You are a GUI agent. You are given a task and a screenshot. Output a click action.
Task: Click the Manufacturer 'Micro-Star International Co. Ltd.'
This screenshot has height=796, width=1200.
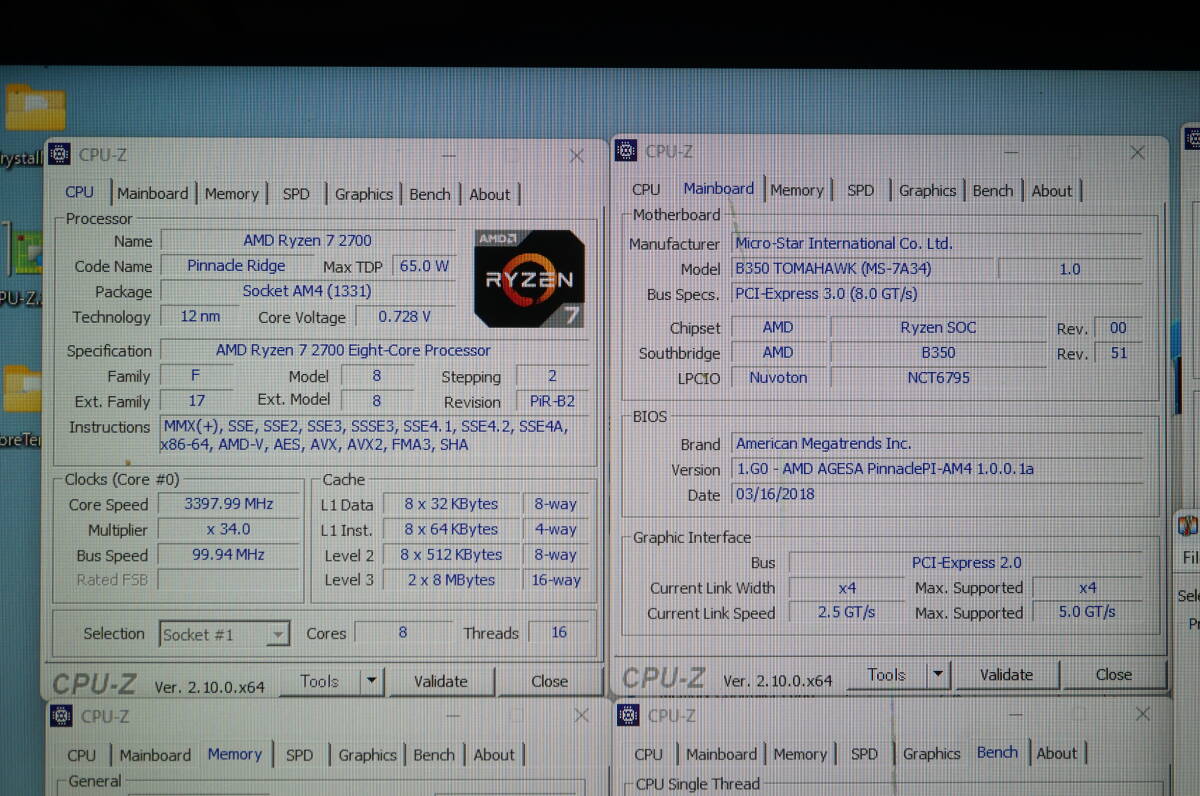[938, 243]
